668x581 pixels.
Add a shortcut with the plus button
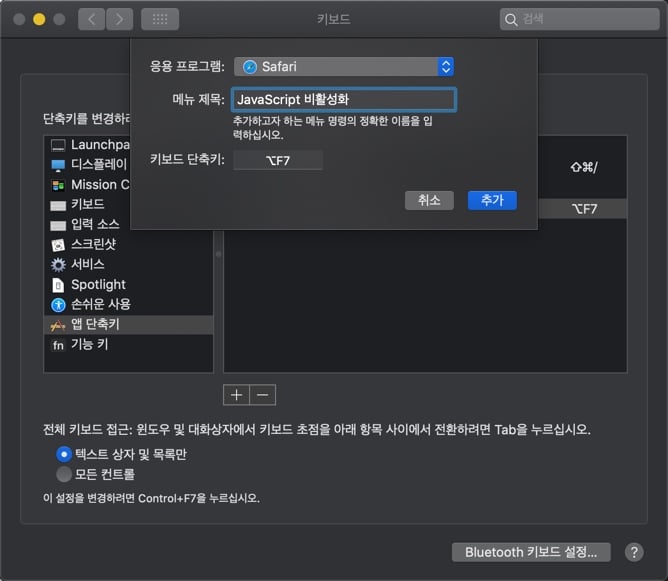pyautogui.click(x=236, y=395)
